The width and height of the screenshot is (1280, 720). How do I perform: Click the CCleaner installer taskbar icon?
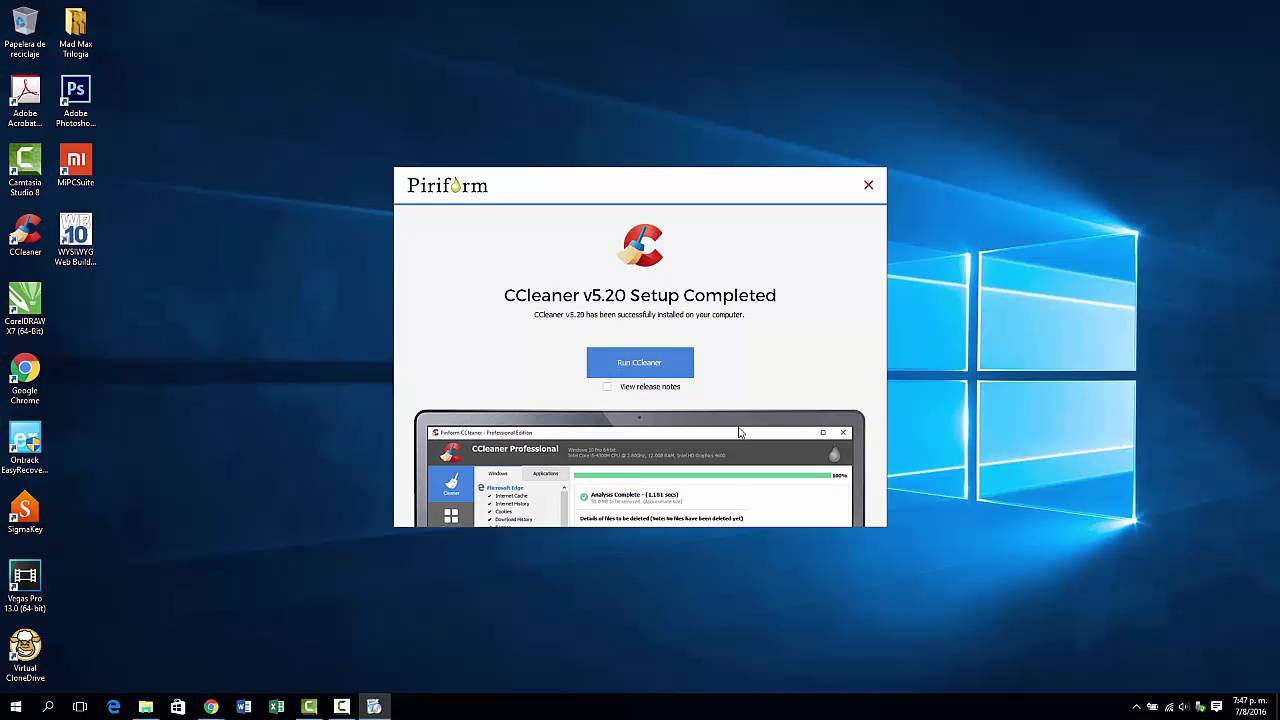point(374,706)
